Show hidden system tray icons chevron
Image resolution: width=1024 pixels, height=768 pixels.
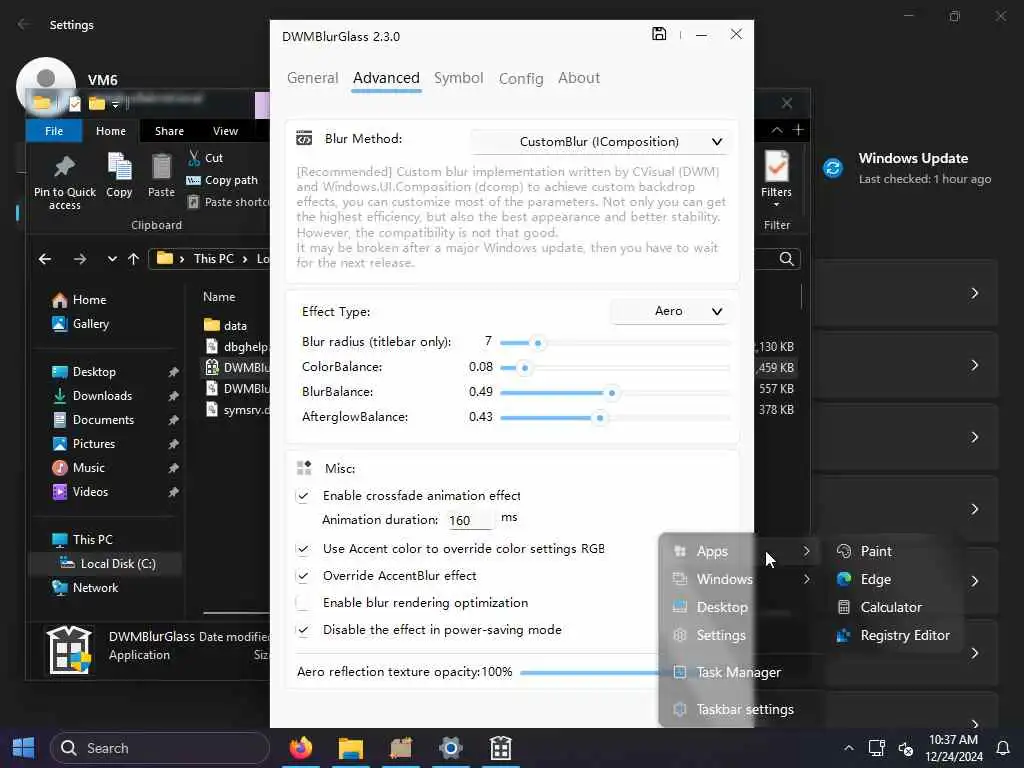[x=848, y=748]
